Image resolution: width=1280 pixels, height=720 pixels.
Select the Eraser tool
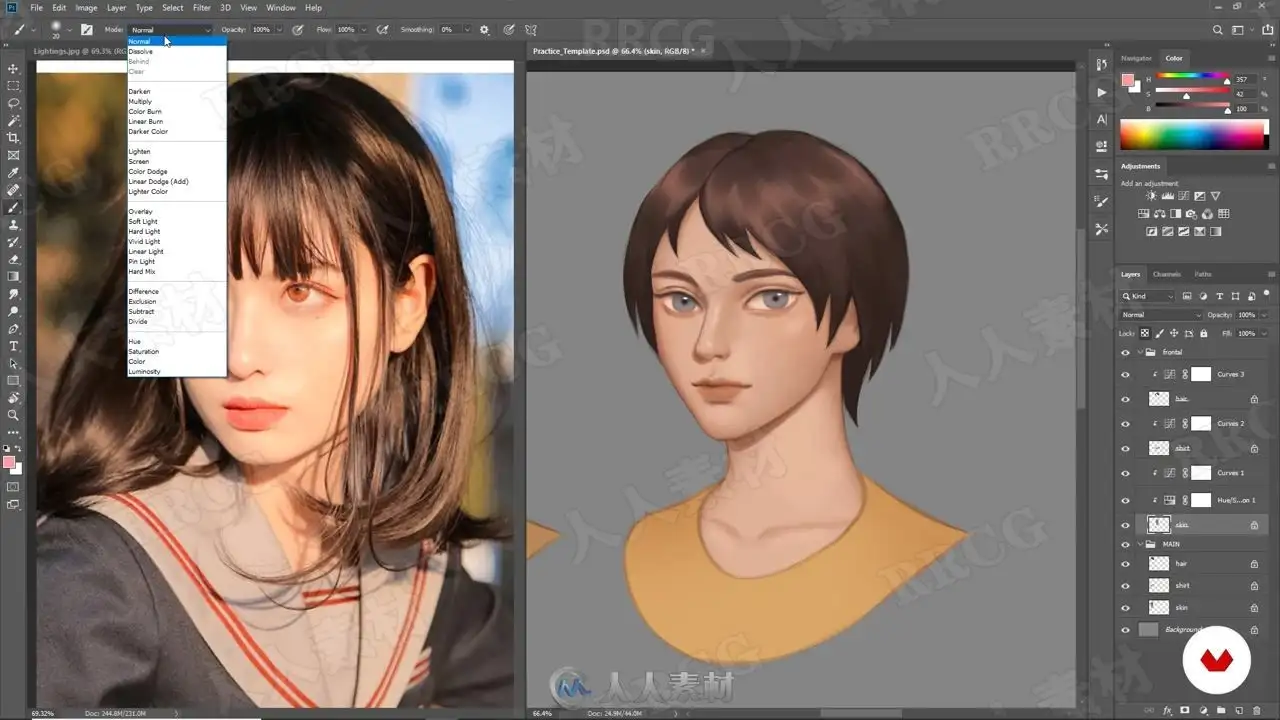[13, 259]
